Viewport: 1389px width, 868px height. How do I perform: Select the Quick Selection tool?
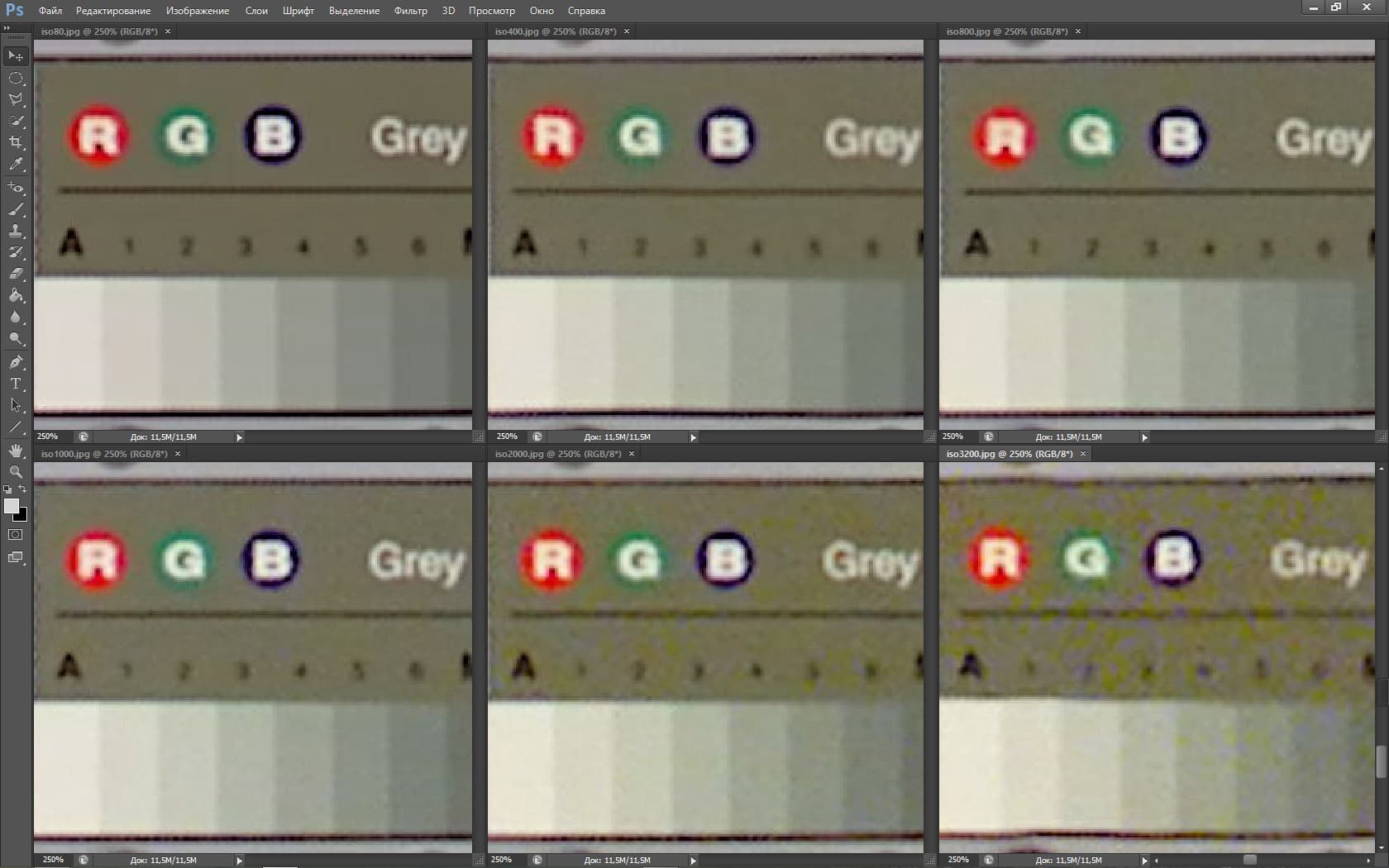click(16, 121)
